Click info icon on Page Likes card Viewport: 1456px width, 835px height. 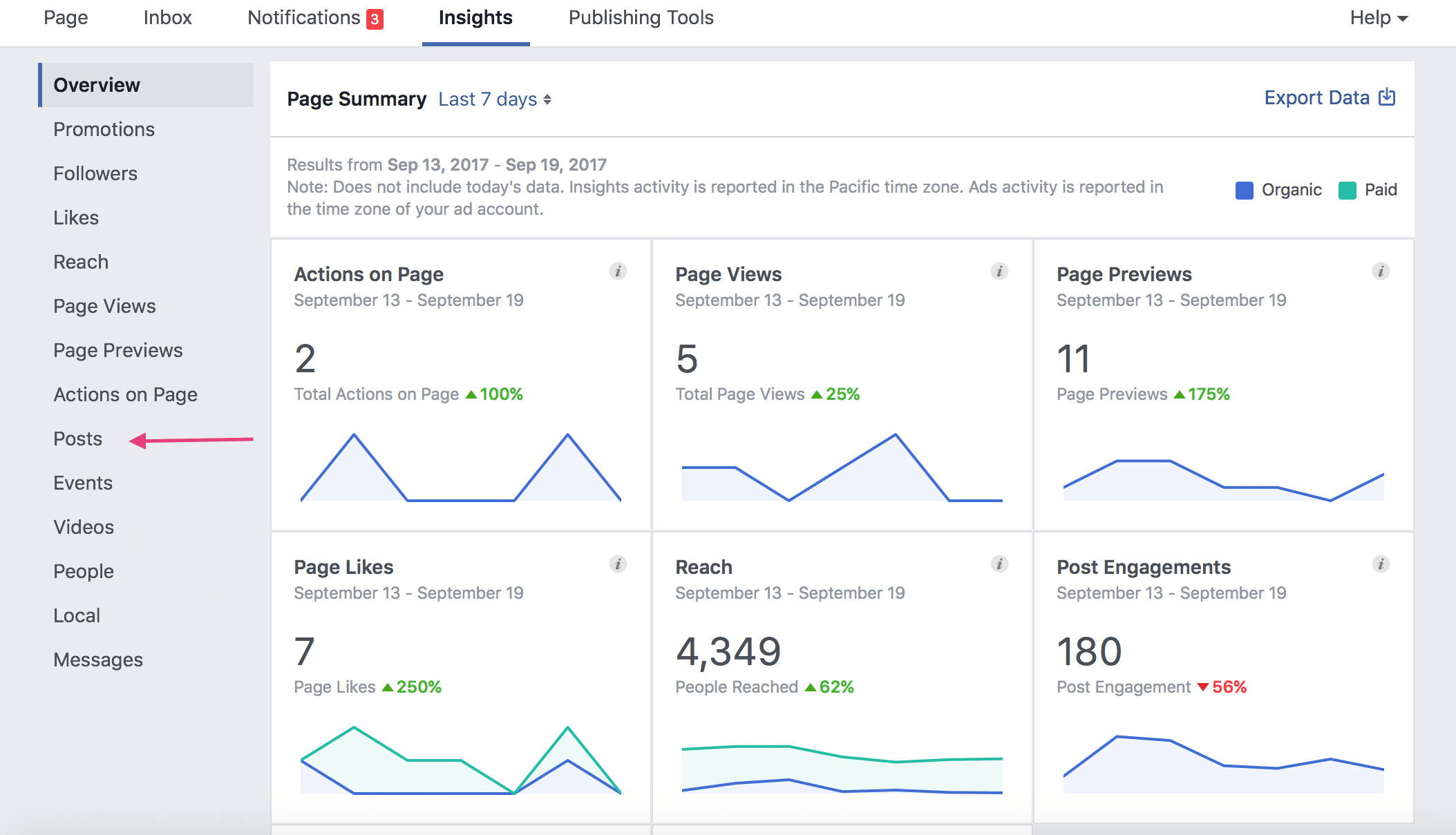click(x=618, y=564)
